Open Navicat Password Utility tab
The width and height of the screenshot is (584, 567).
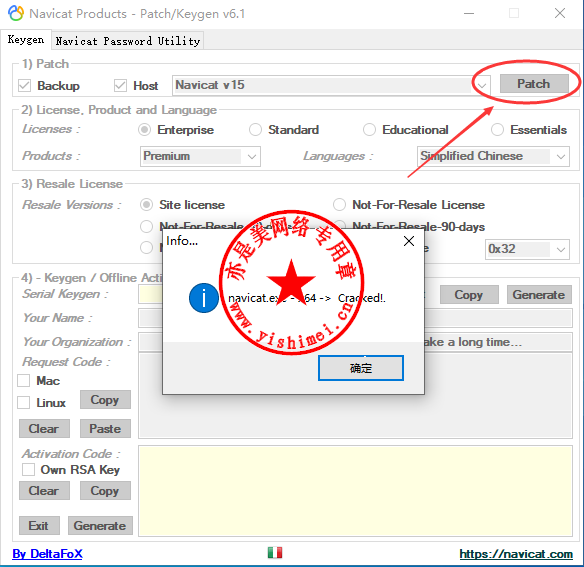click(x=128, y=41)
